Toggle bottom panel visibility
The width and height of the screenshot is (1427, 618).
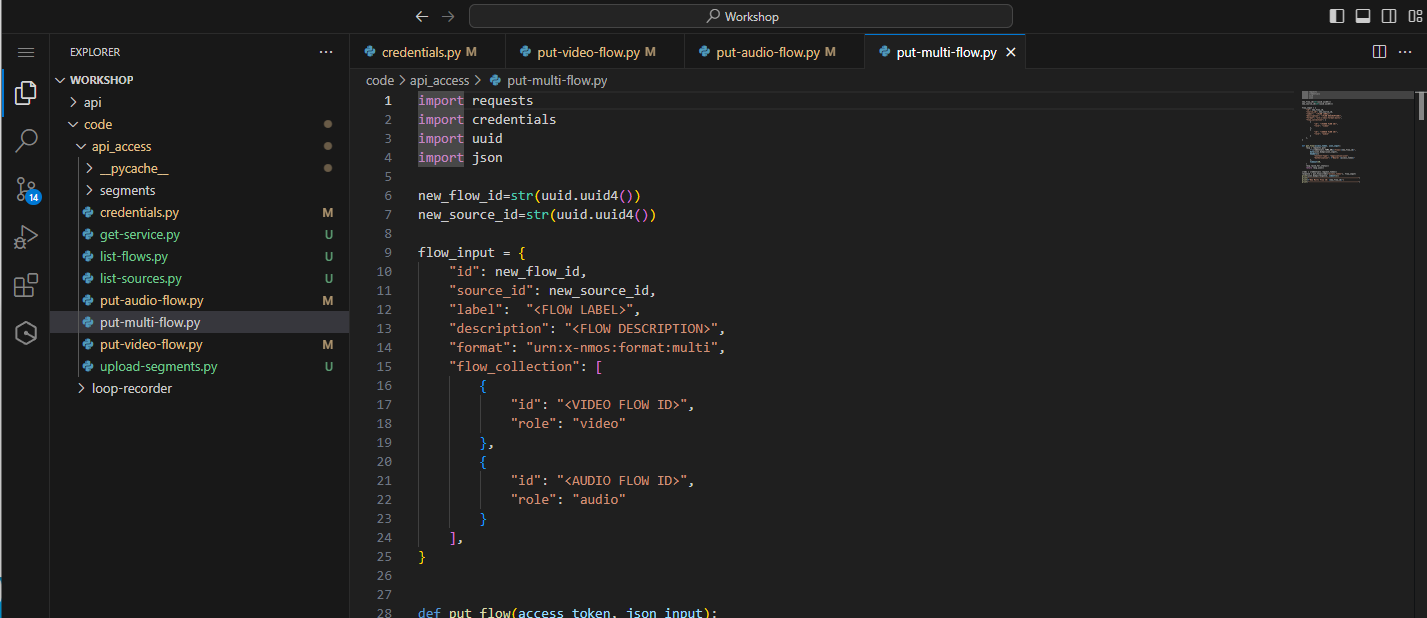click(1363, 16)
